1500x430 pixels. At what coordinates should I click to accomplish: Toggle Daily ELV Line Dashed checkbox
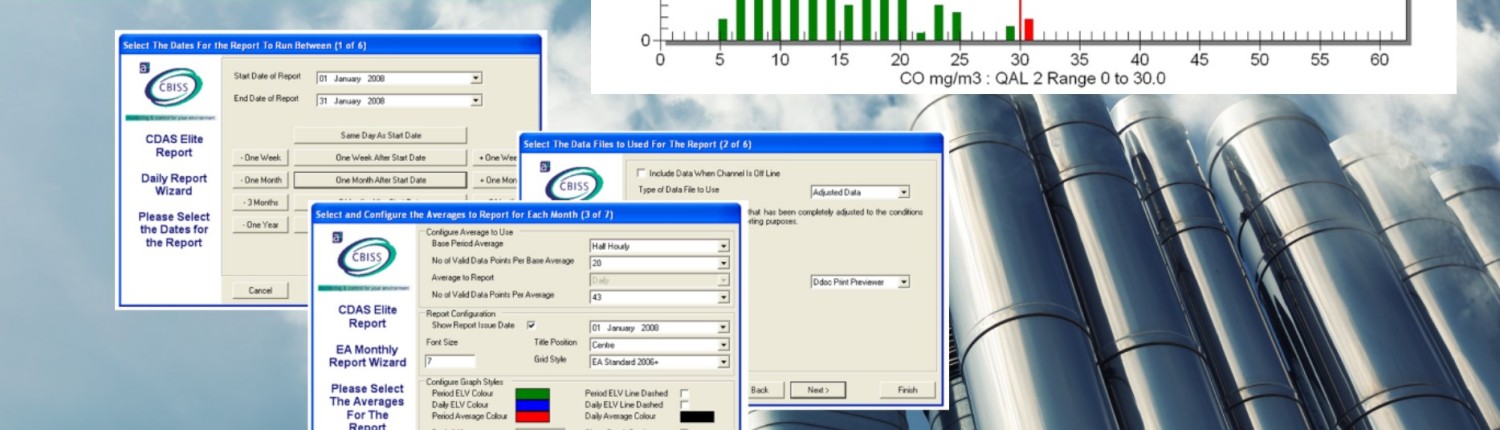(x=685, y=404)
